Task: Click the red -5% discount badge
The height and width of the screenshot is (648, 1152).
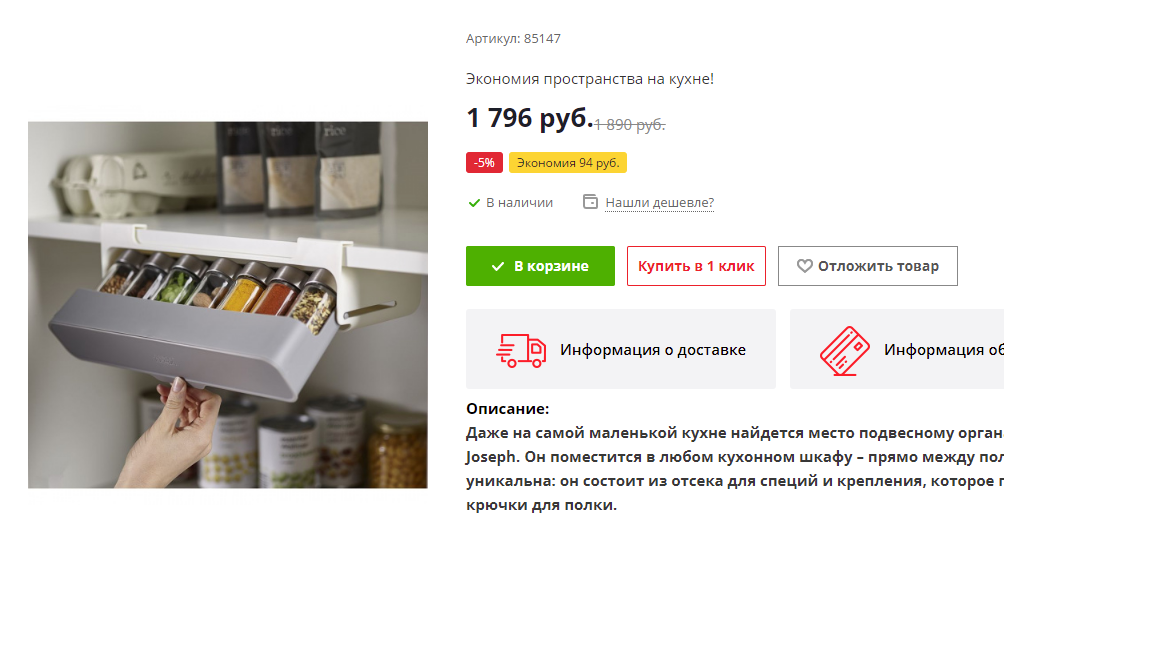Action: point(484,162)
